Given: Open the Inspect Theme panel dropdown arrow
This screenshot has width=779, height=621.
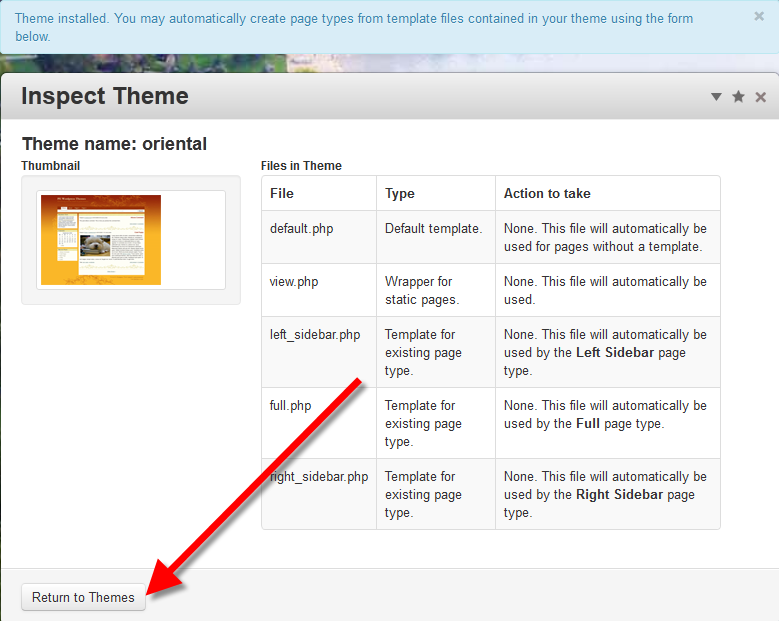Looking at the screenshot, I should tap(716, 97).
